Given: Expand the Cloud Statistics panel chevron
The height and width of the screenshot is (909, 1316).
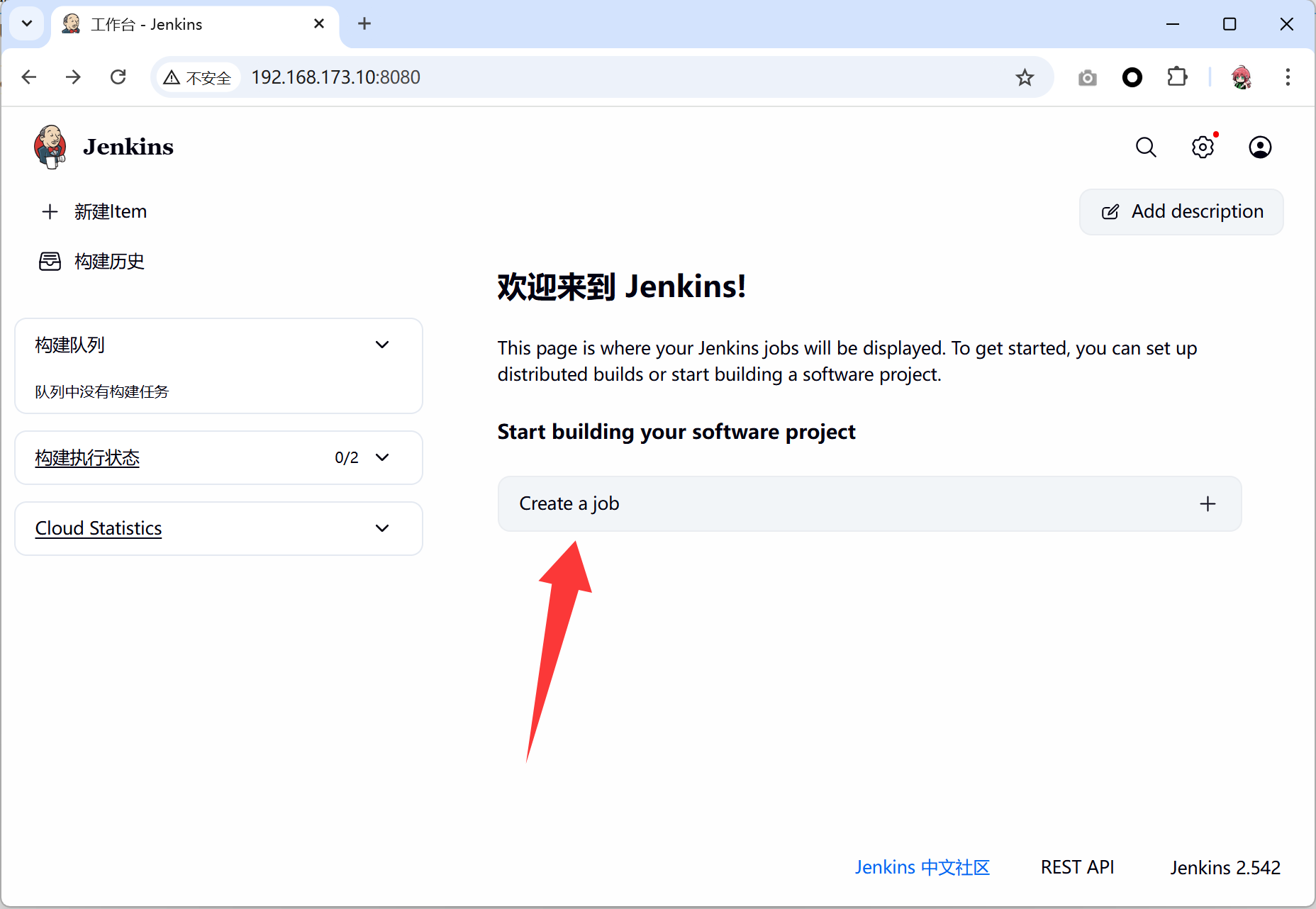Looking at the screenshot, I should 382,529.
